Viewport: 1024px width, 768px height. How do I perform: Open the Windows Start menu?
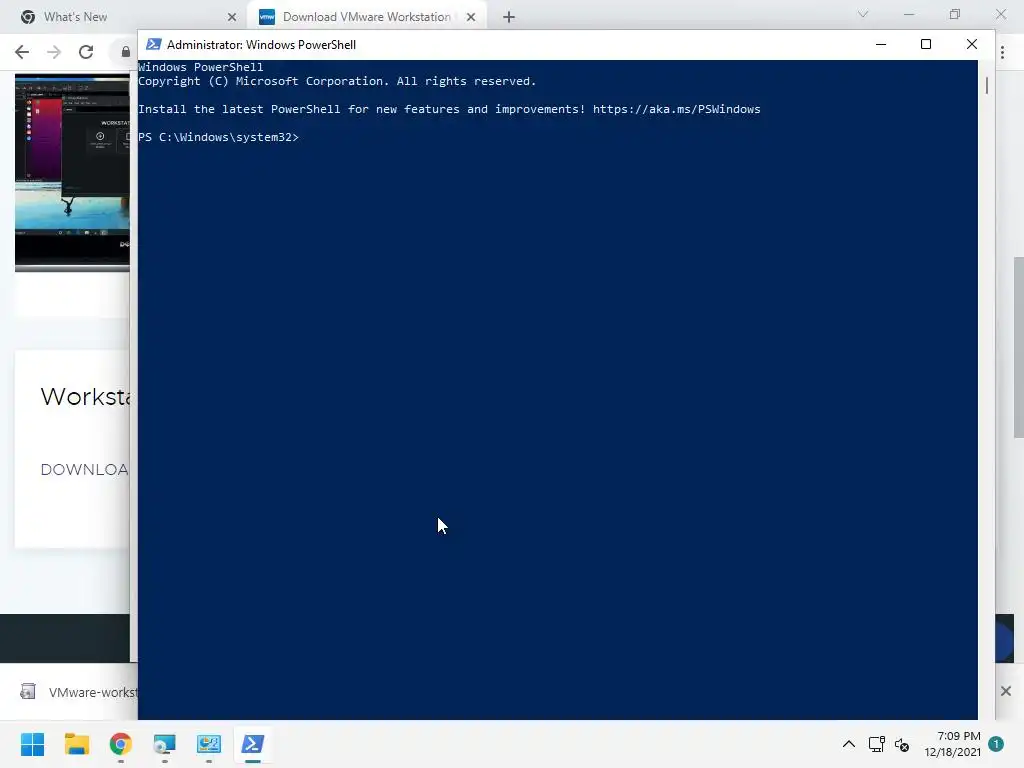[33, 744]
